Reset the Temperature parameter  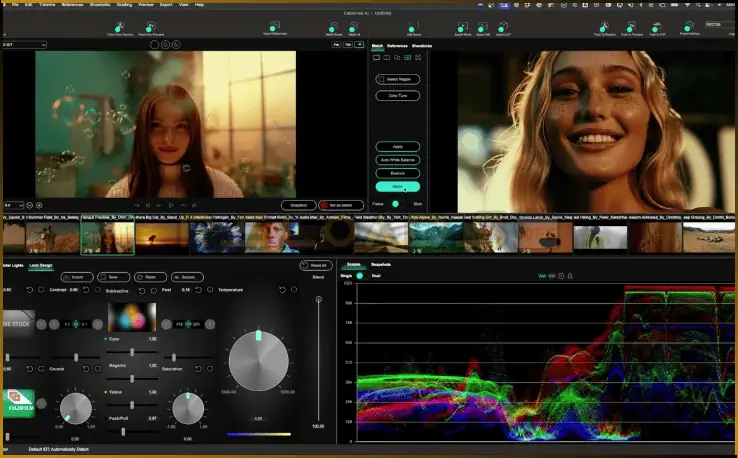tap(282, 290)
